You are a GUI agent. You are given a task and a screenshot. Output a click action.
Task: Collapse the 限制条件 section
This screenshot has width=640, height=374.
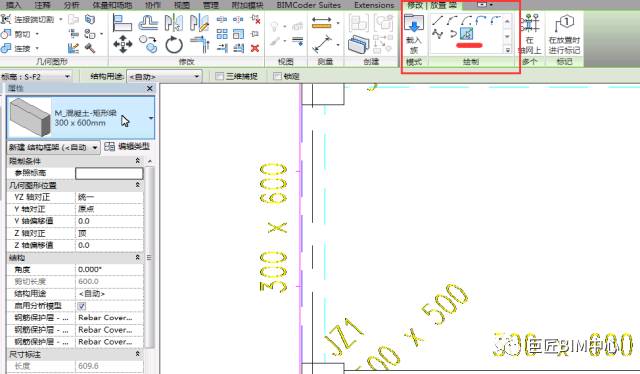click(138, 161)
